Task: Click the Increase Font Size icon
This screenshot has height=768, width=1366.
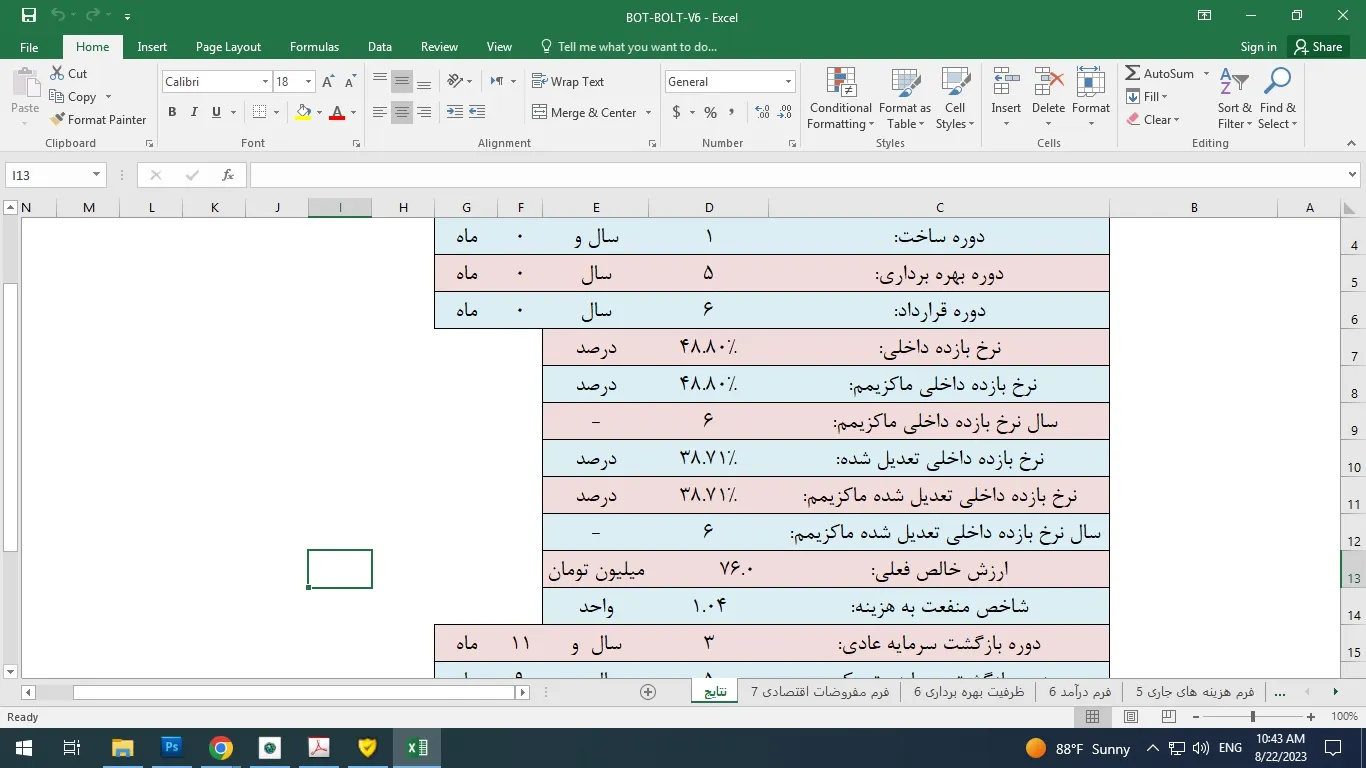Action: 328,82
